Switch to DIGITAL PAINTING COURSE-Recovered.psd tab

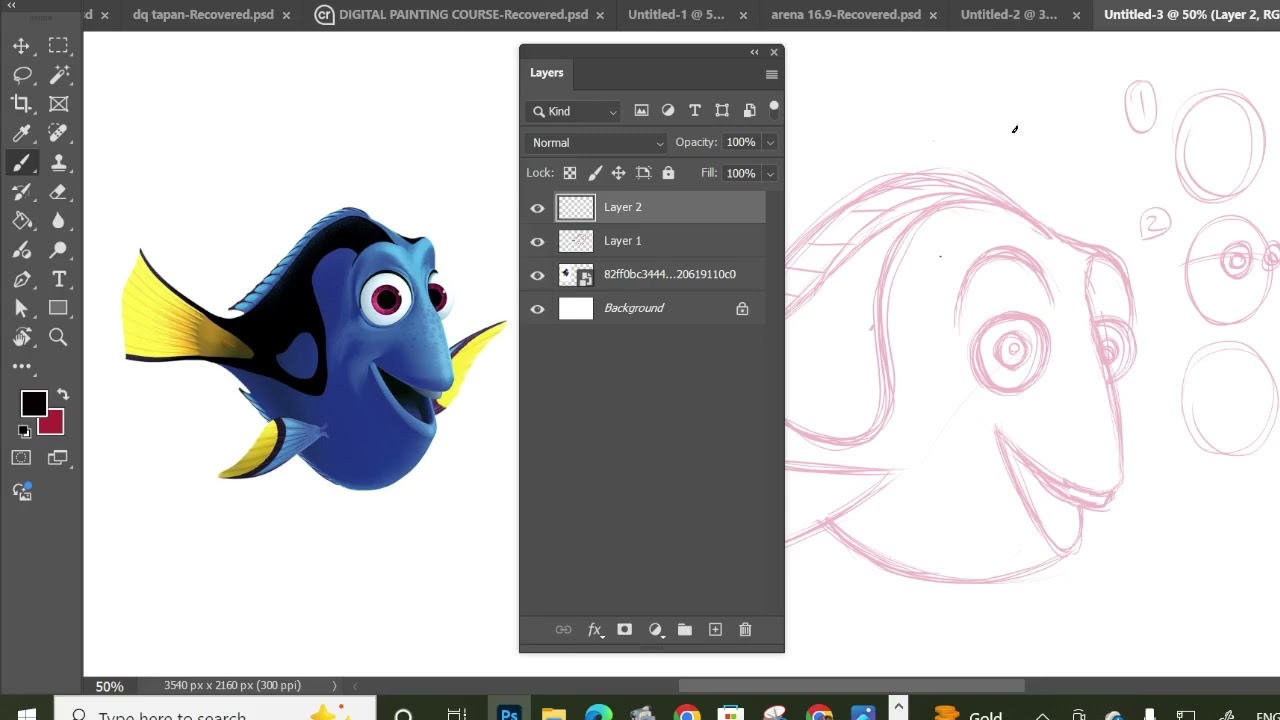(x=463, y=15)
